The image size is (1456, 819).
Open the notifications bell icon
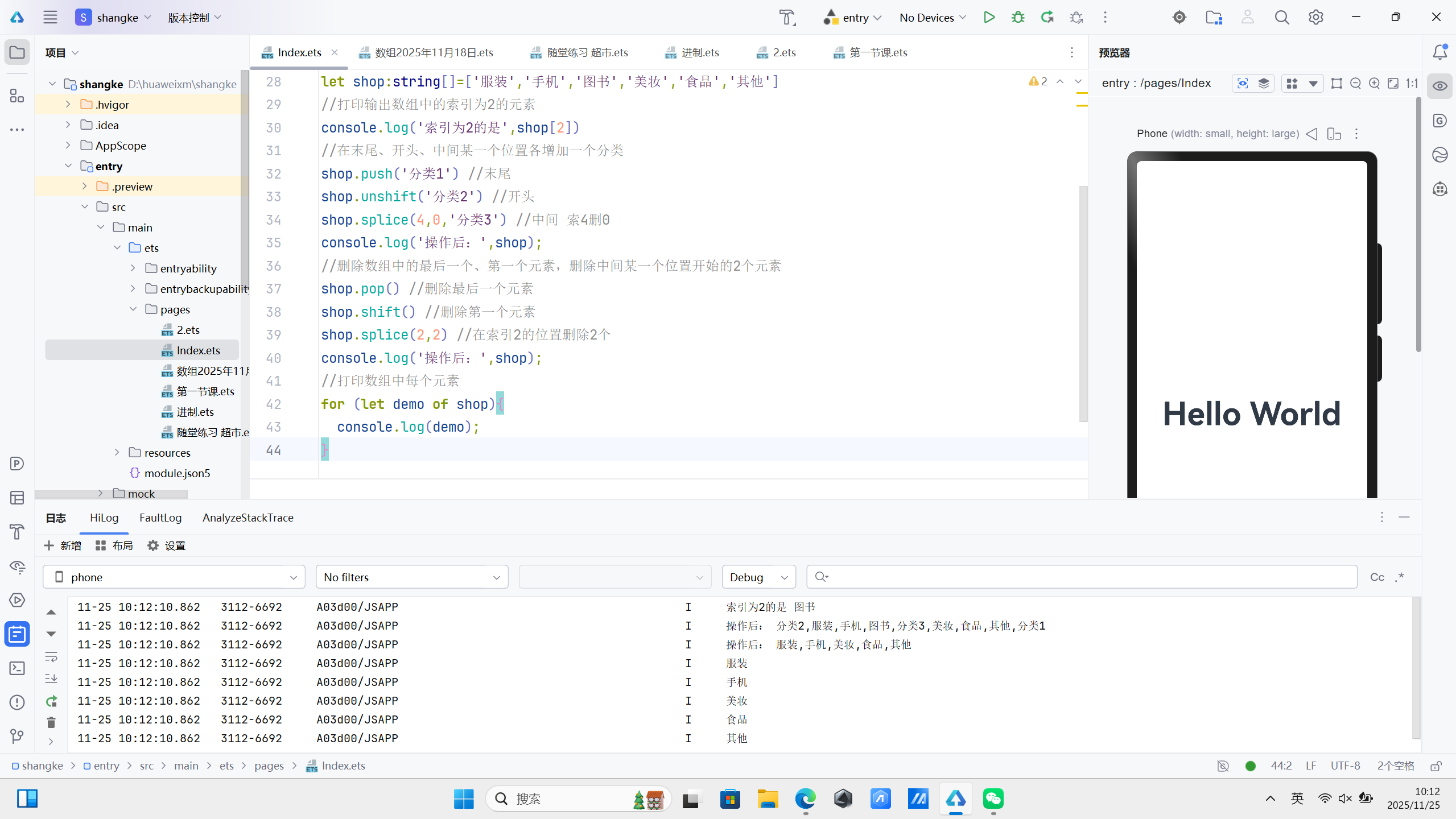(1439, 52)
